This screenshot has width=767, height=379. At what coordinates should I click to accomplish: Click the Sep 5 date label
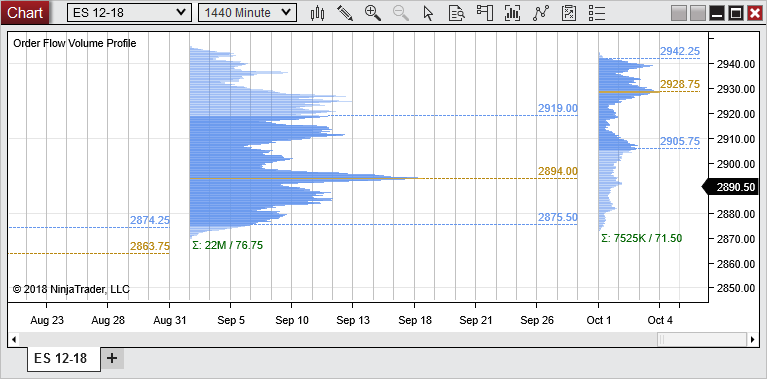tap(231, 320)
